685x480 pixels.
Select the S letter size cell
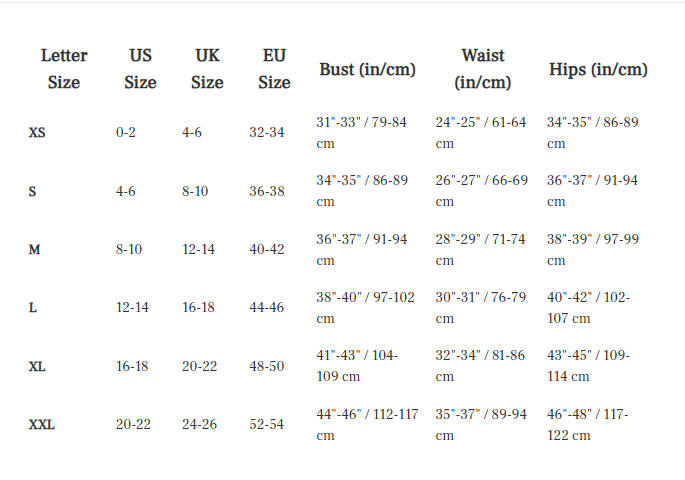(33, 191)
